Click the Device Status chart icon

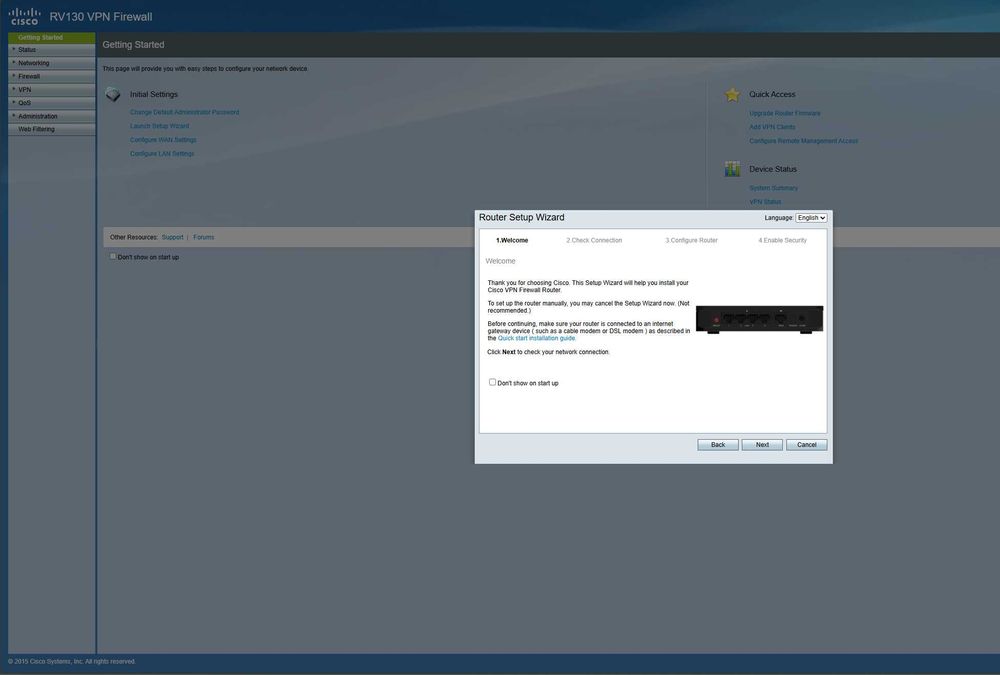(732, 169)
